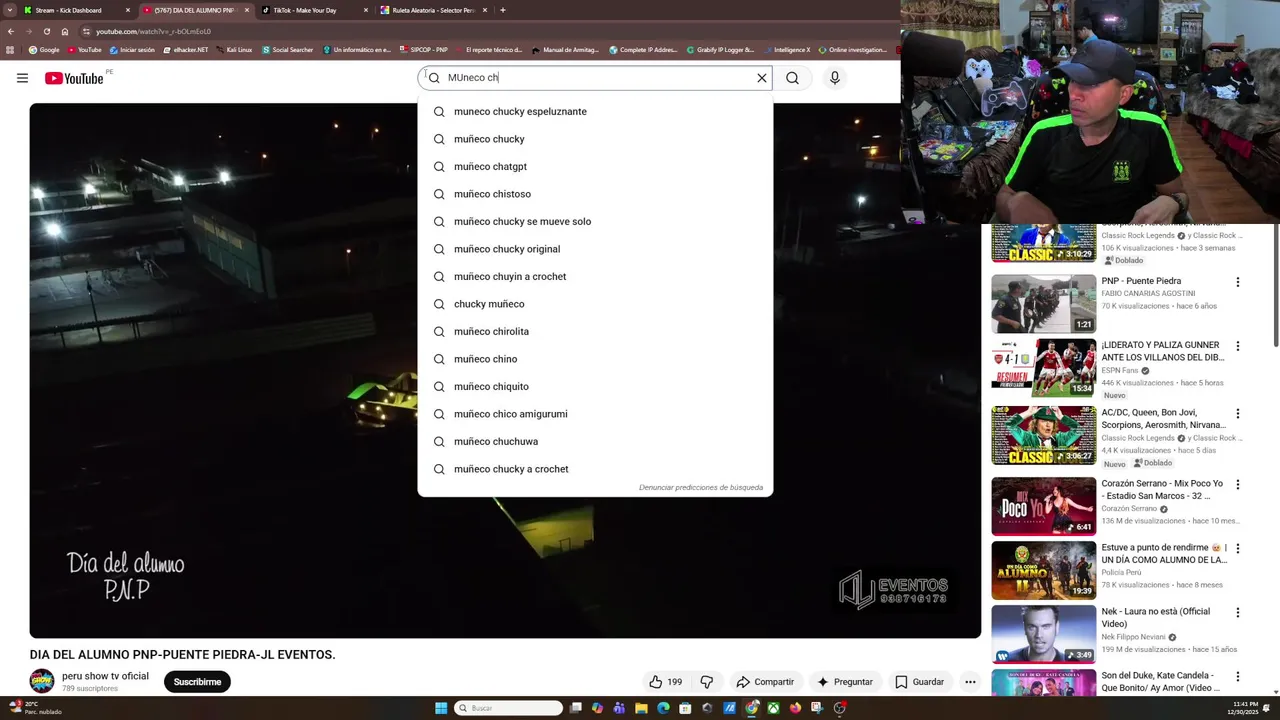This screenshot has height=720, width=1280.
Task: Reload the page with refresh icon
Action: [x=46, y=31]
